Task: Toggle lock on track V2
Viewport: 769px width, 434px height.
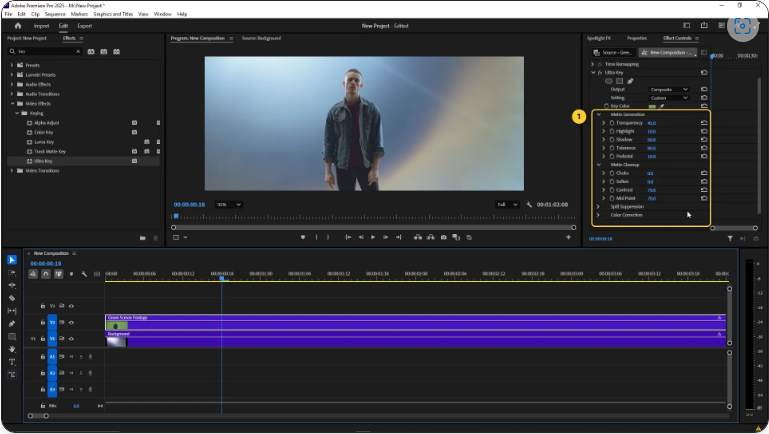Action: (43, 323)
